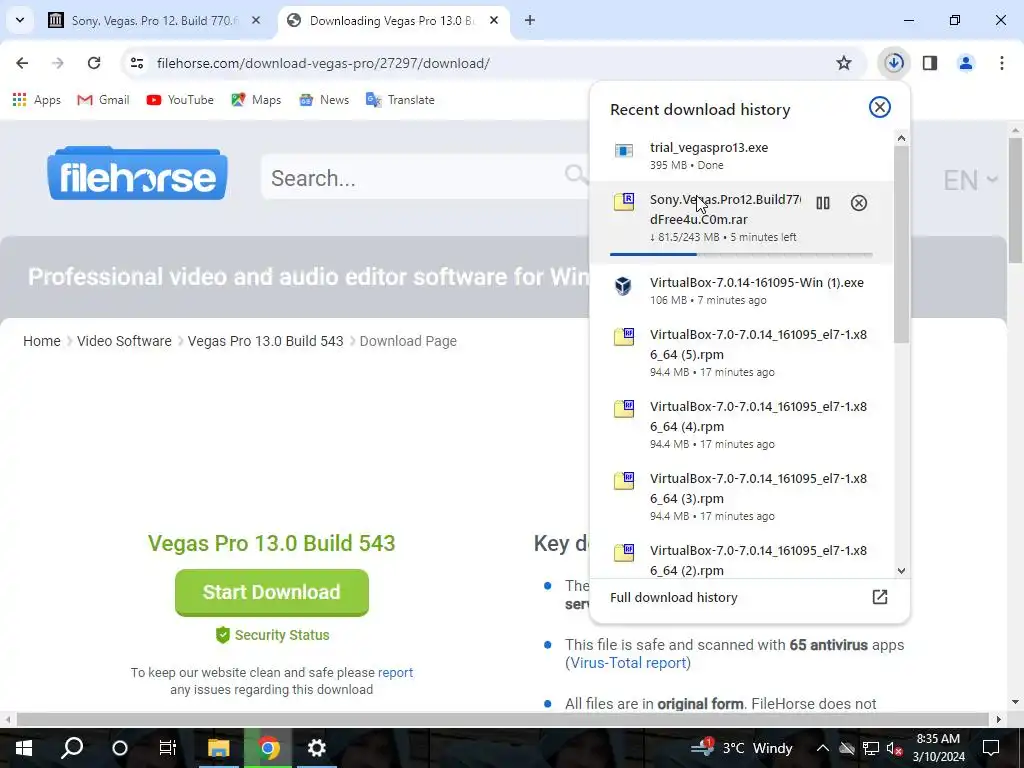Go back to the previous page

(x=22, y=63)
